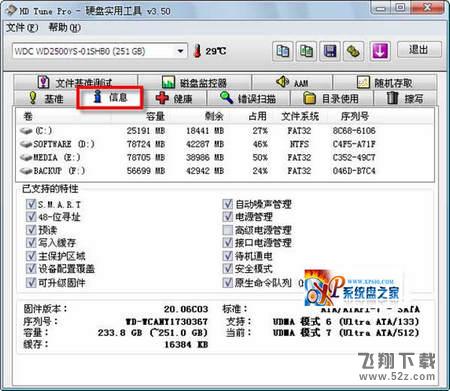Open the 健康 tab
The height and width of the screenshot is (391, 450).
pyautogui.click(x=174, y=98)
